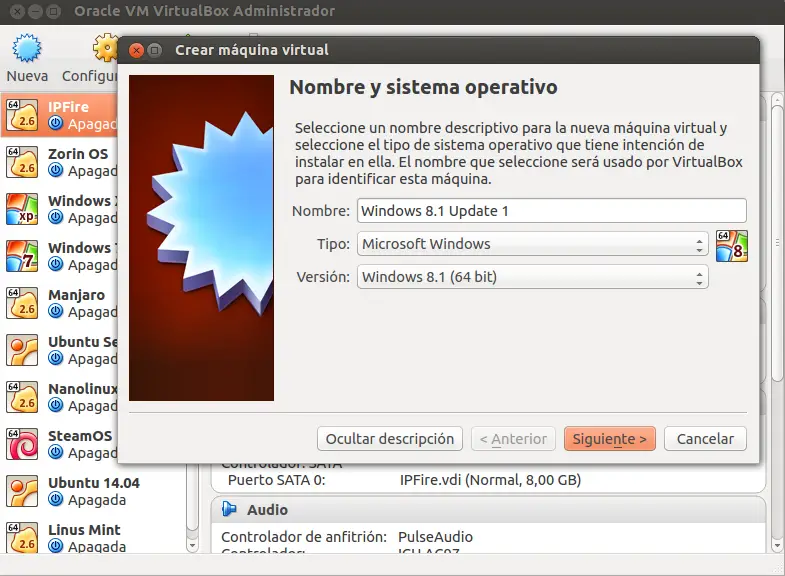Open the Versión dropdown
The width and height of the screenshot is (785, 576).
click(533, 277)
